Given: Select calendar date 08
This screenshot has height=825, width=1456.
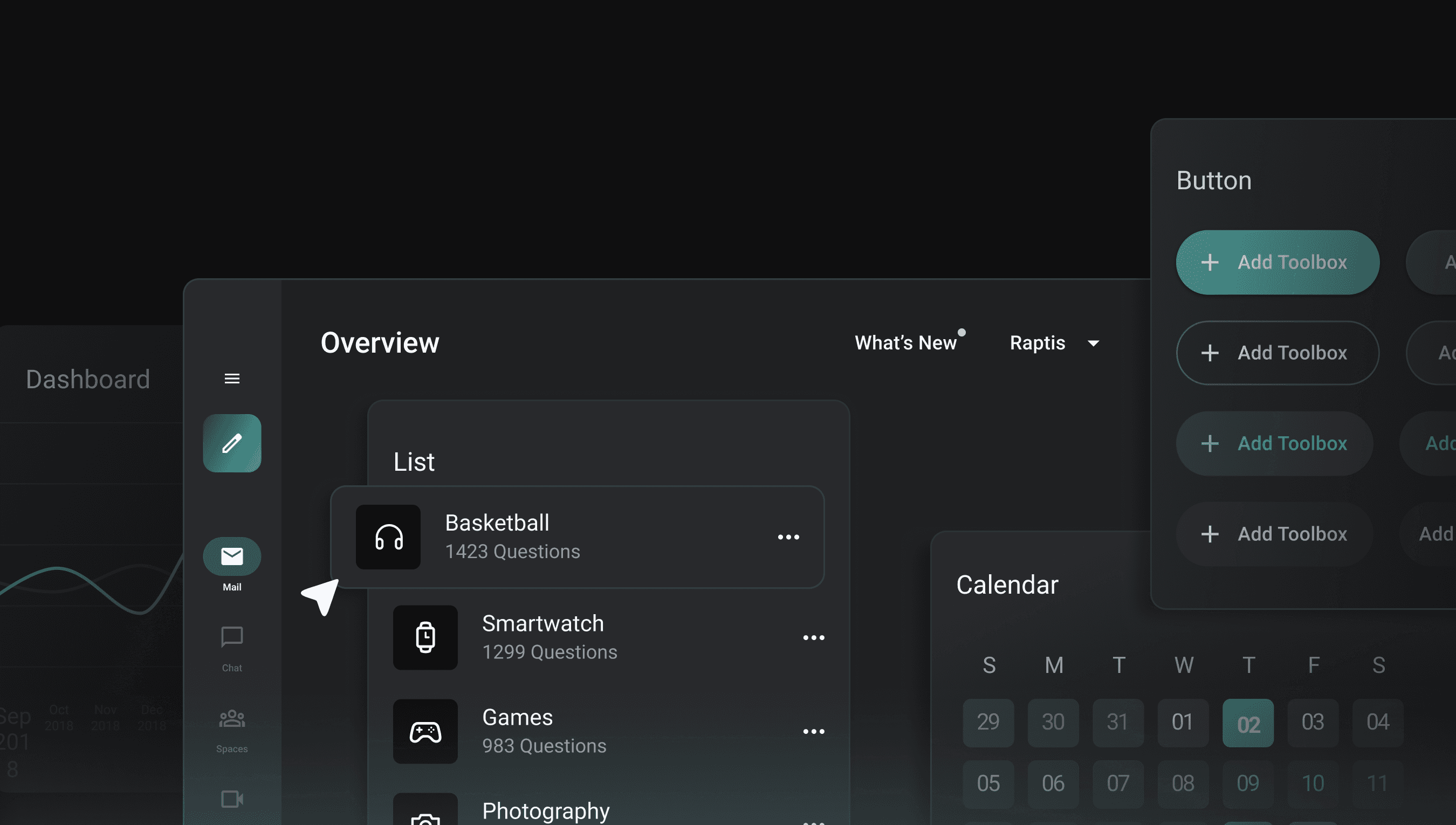Looking at the screenshot, I should [1183, 784].
